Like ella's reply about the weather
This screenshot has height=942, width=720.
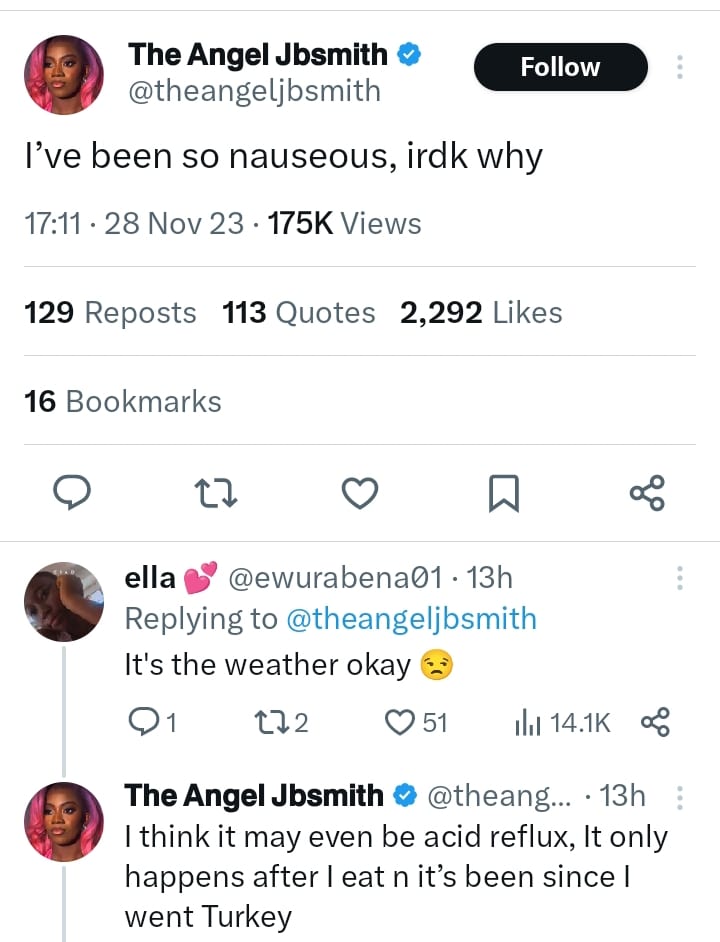(x=401, y=721)
